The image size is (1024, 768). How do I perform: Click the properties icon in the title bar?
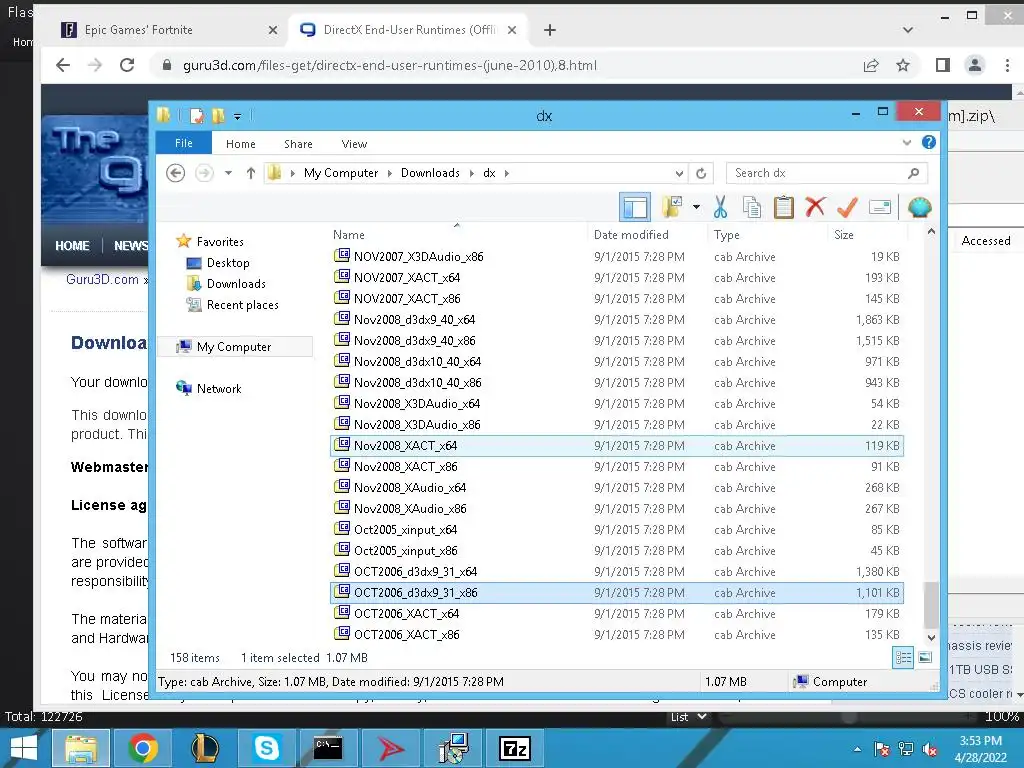tap(196, 116)
